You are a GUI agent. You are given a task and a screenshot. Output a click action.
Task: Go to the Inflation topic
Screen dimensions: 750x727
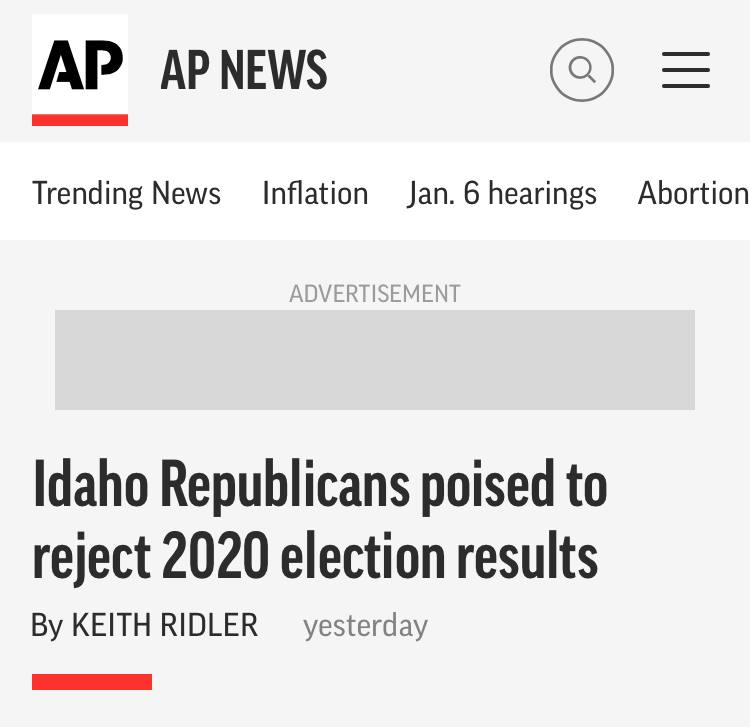[x=315, y=192]
